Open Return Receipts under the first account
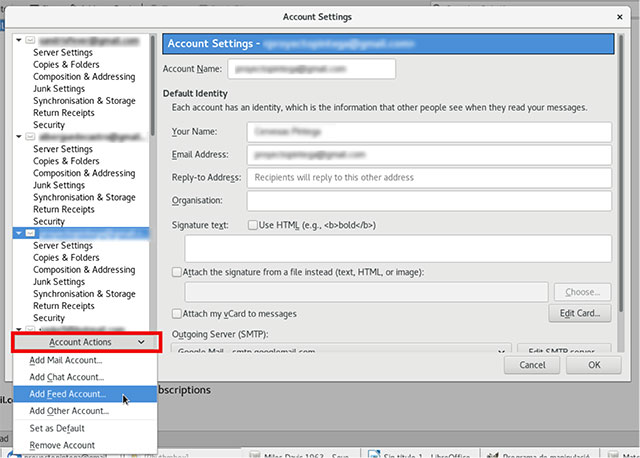The width and height of the screenshot is (640, 458). click(x=64, y=113)
